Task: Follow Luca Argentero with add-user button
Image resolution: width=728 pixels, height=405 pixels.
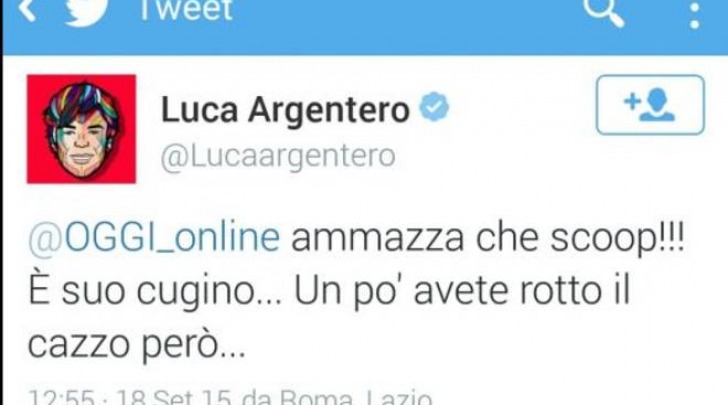Action: coord(650,105)
